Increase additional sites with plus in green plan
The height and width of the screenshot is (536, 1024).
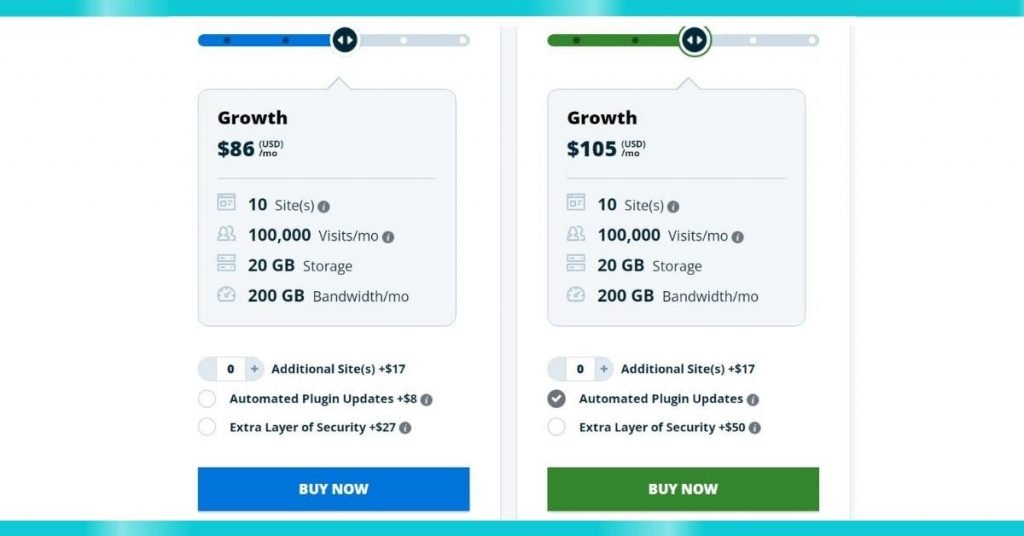pyautogui.click(x=603, y=369)
